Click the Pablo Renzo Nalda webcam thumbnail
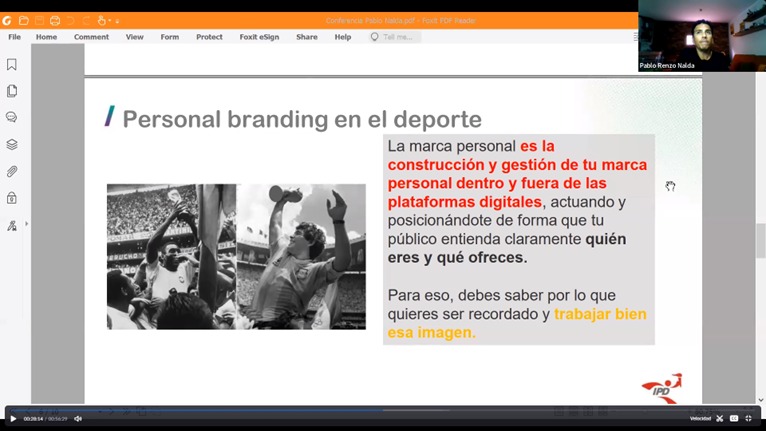The image size is (766, 431). 702,36
